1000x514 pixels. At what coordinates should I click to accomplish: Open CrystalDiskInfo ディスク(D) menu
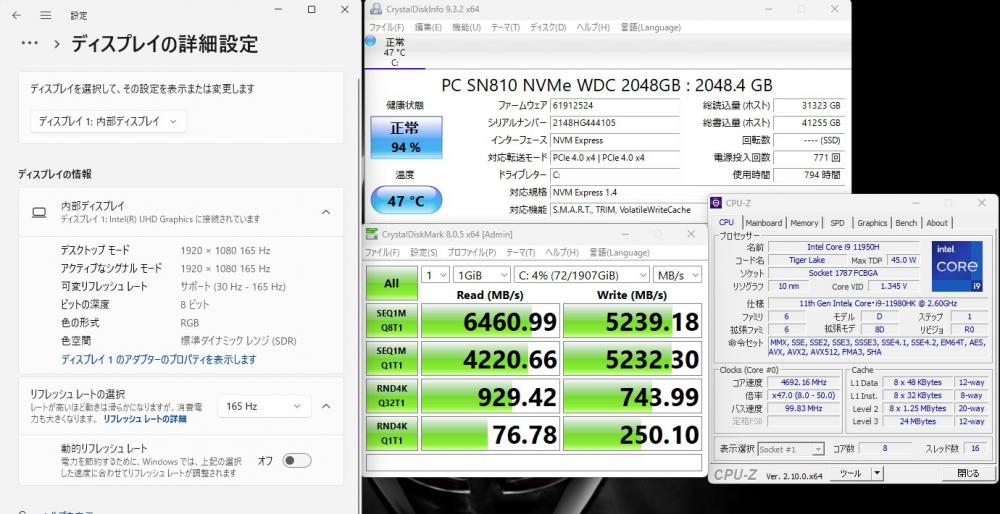(x=548, y=27)
